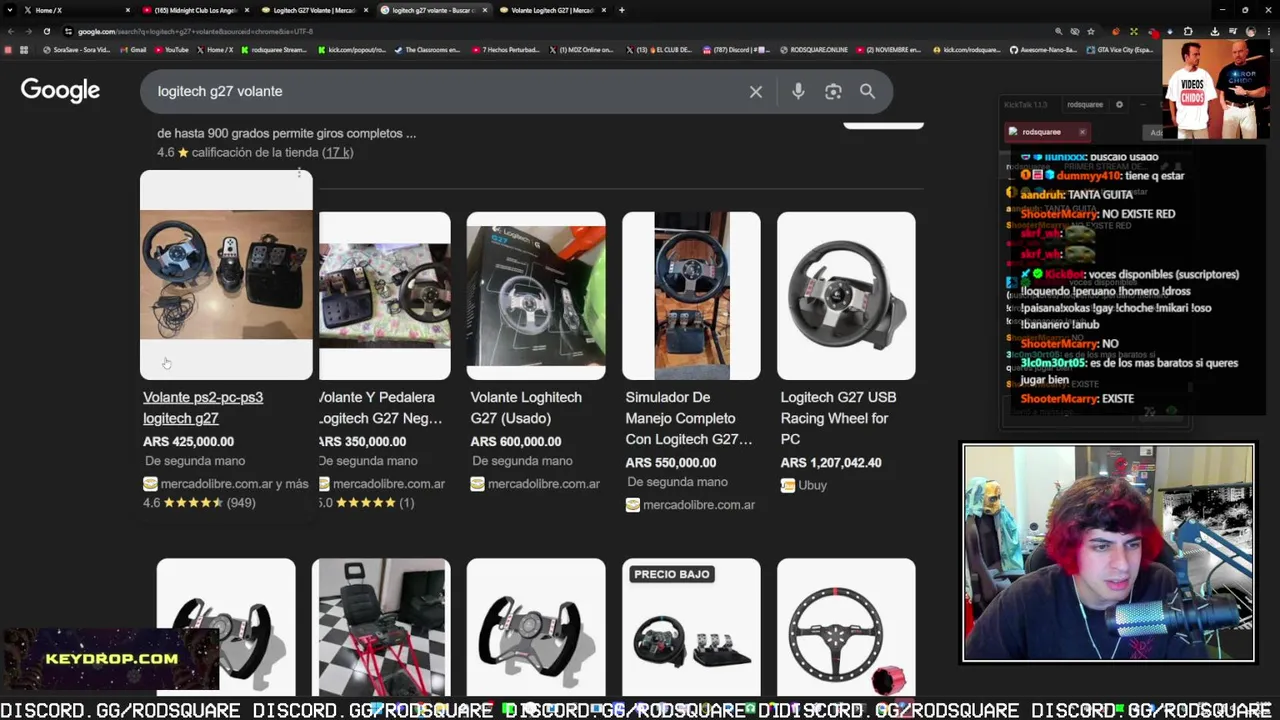Open the YouTube bookmark
This screenshot has height=720, width=1280.
click(171, 49)
